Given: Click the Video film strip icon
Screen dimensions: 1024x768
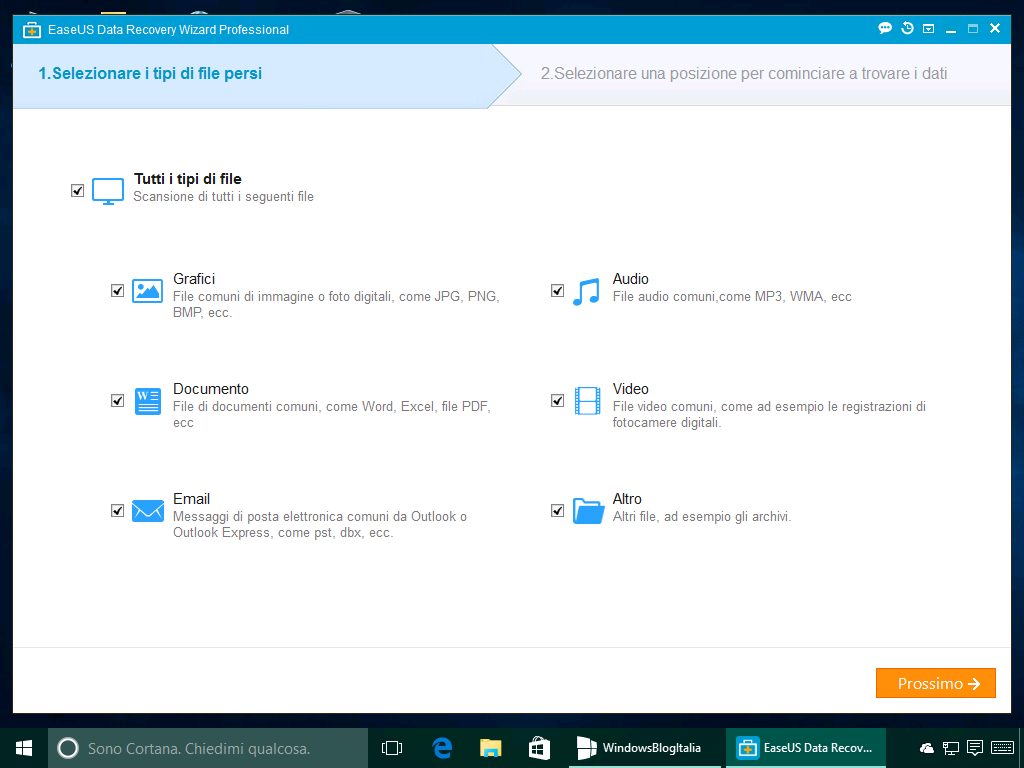Looking at the screenshot, I should coord(587,401).
